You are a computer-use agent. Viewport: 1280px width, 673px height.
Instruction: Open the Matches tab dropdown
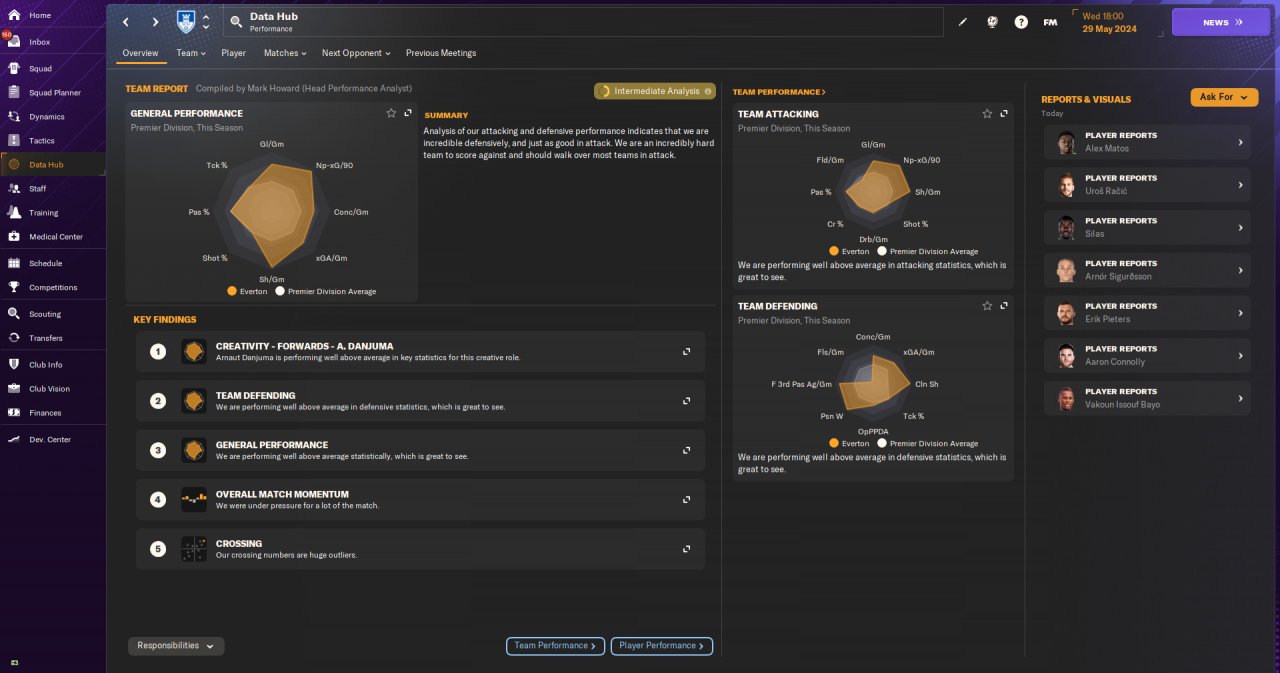tap(285, 53)
